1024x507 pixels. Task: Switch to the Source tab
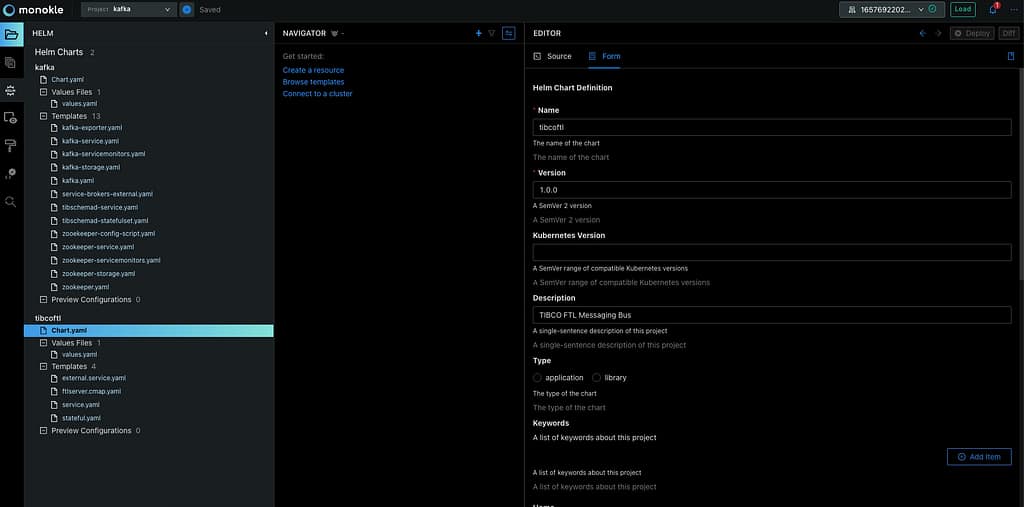(553, 56)
